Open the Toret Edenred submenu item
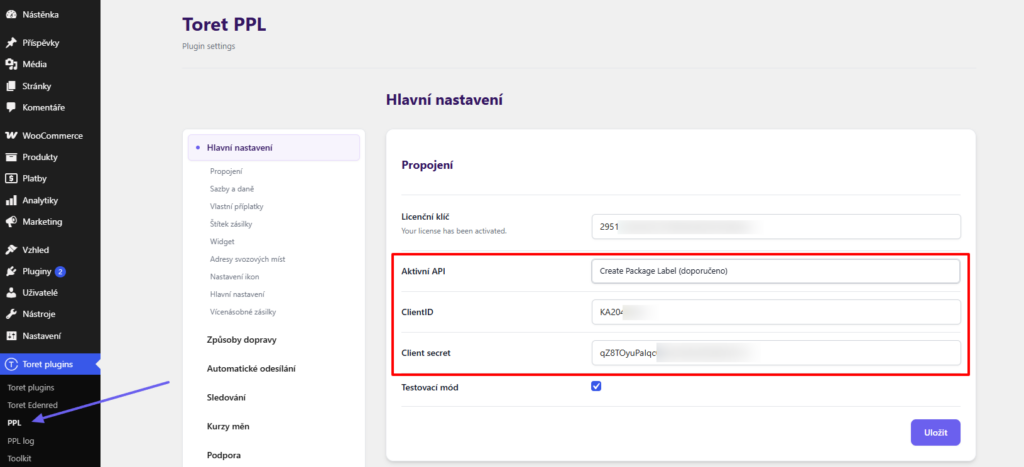This screenshot has width=1024, height=467. (x=32, y=405)
